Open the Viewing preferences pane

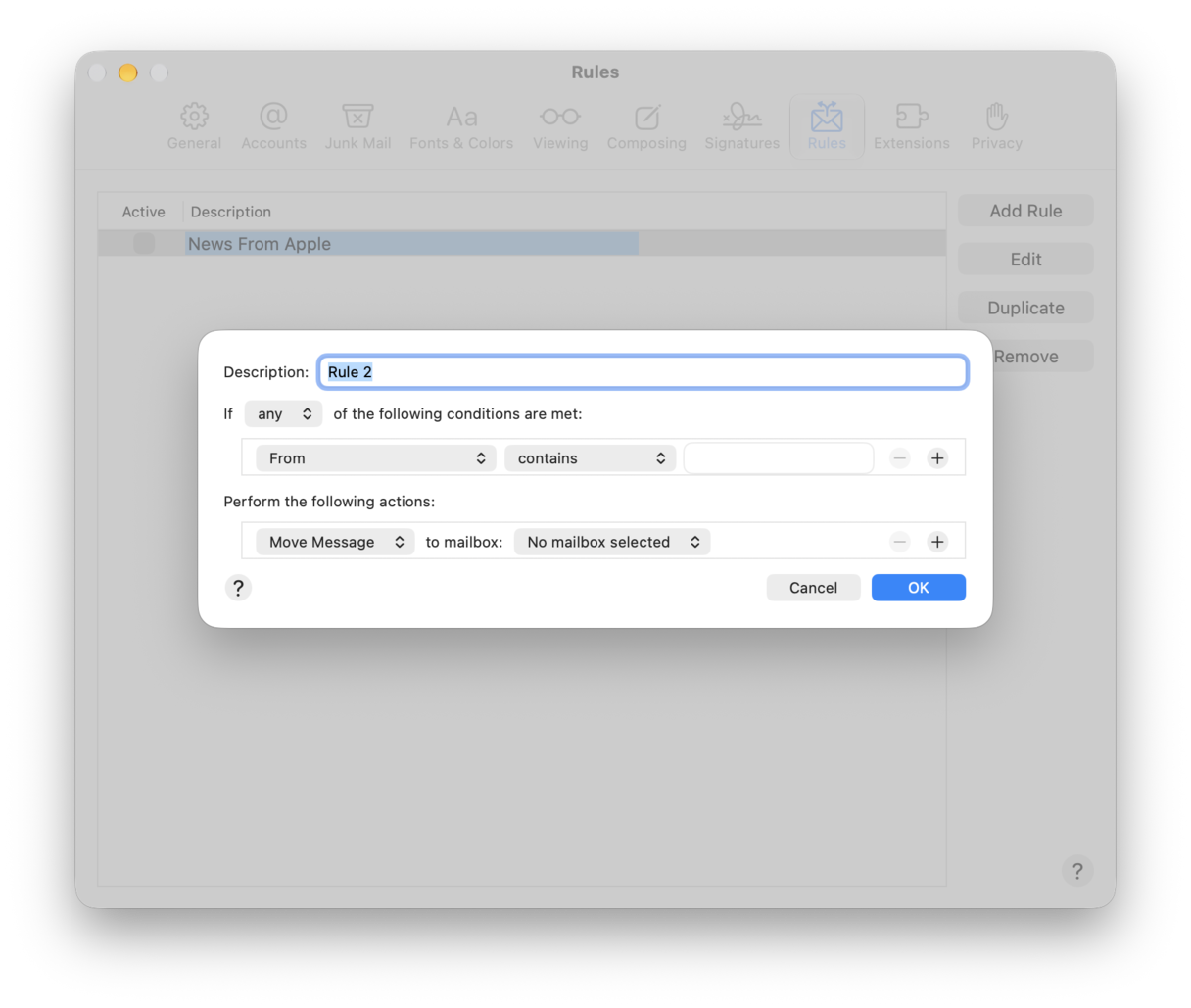click(x=560, y=126)
